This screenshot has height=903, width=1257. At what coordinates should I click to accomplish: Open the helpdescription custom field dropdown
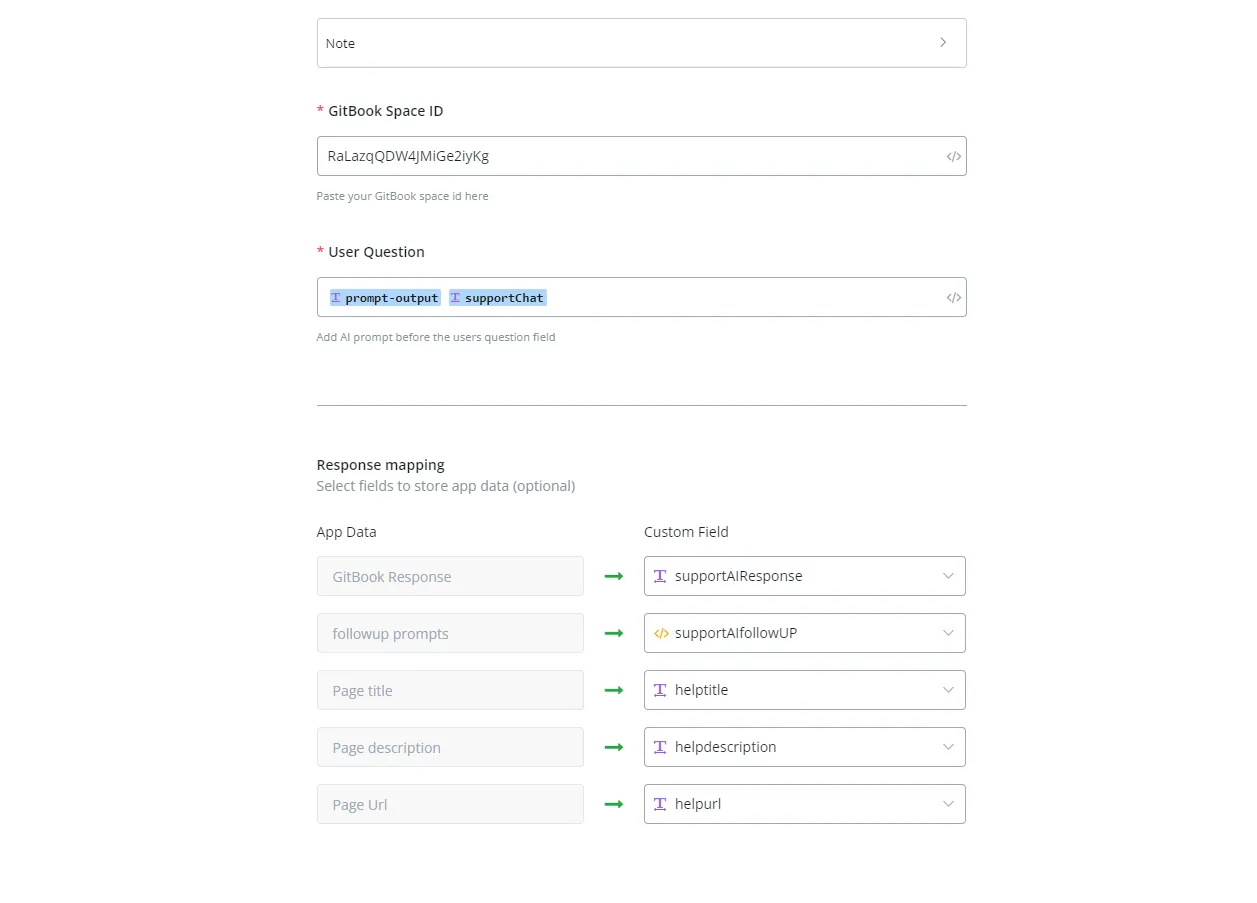point(805,747)
